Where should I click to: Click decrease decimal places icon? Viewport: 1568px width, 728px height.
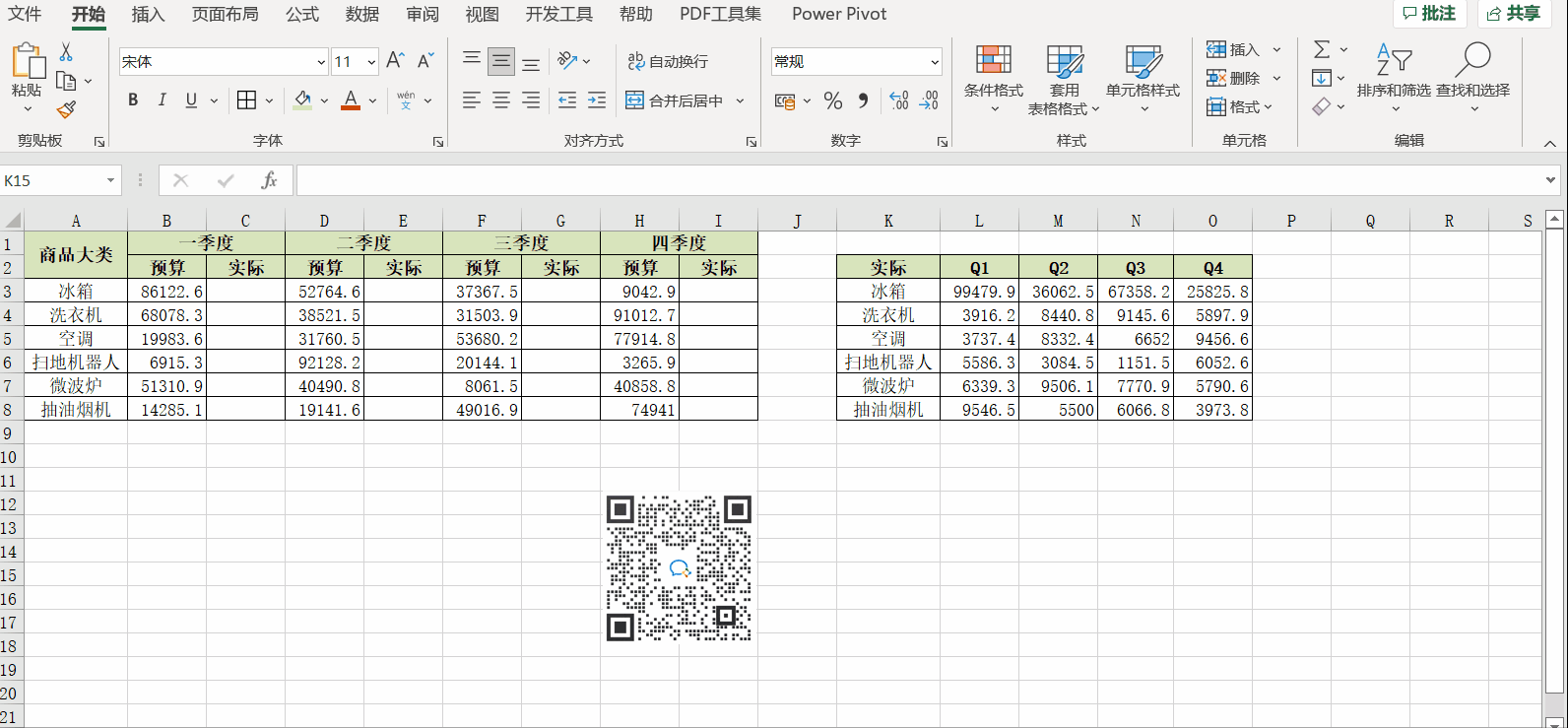pyautogui.click(x=929, y=100)
